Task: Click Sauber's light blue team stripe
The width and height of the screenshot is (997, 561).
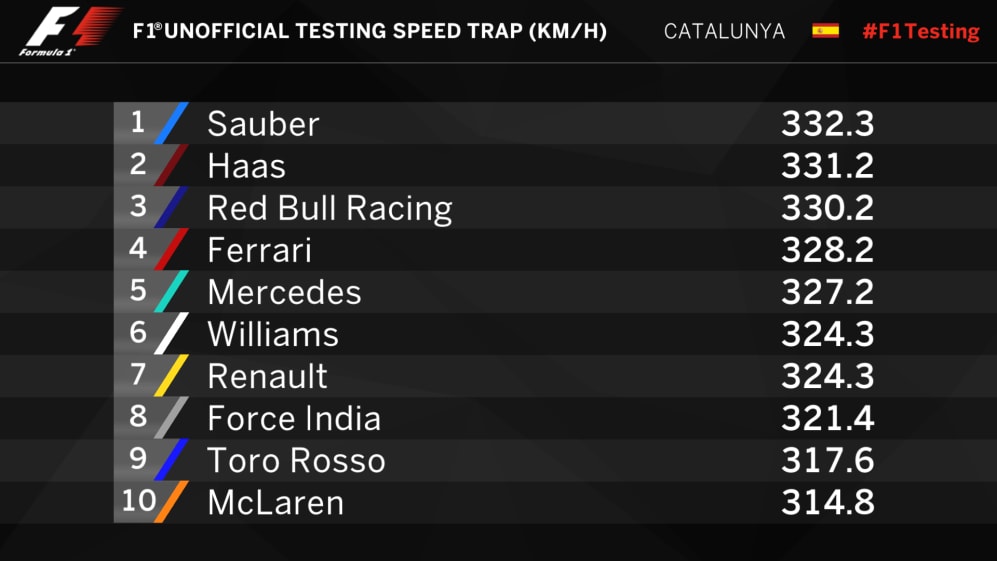Action: point(171,123)
